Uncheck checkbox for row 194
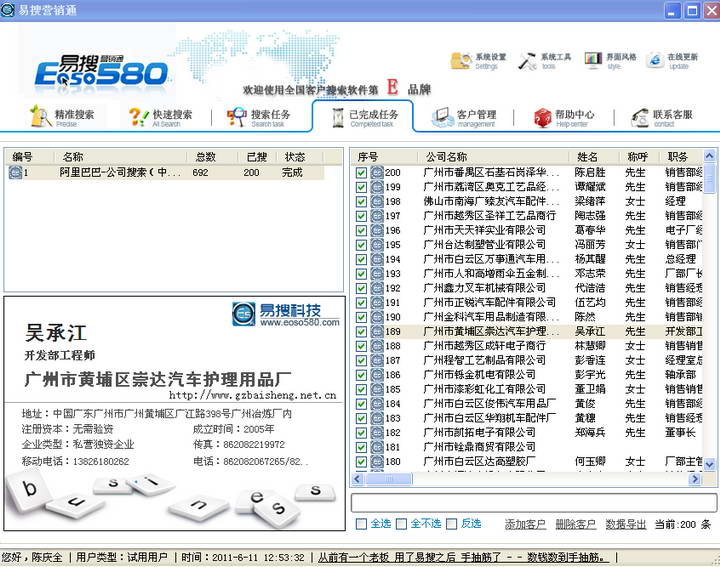This screenshot has width=720, height=567. click(361, 259)
